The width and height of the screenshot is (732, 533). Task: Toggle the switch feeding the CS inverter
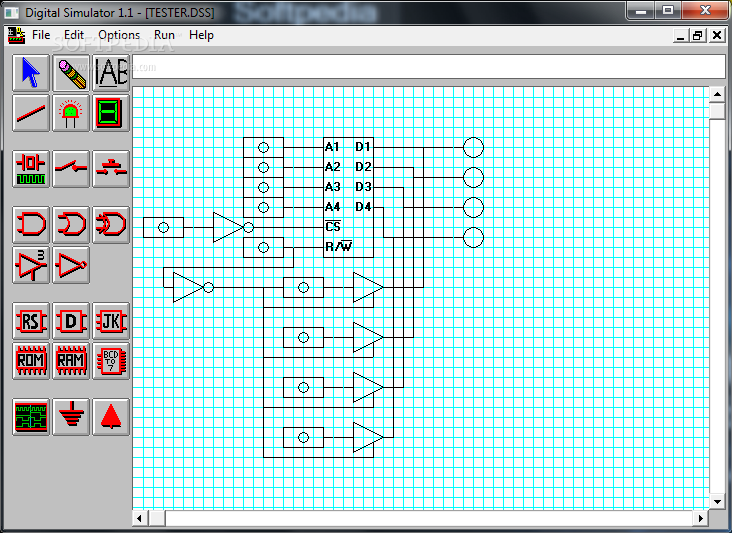point(163,227)
